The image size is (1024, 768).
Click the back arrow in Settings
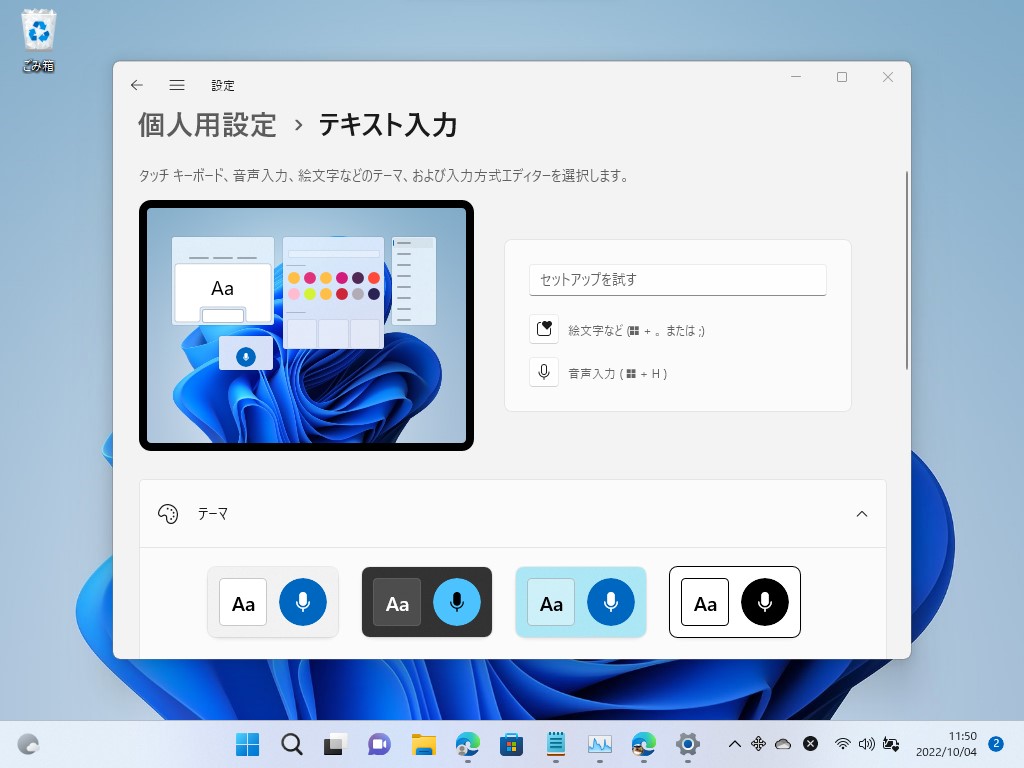pos(136,85)
